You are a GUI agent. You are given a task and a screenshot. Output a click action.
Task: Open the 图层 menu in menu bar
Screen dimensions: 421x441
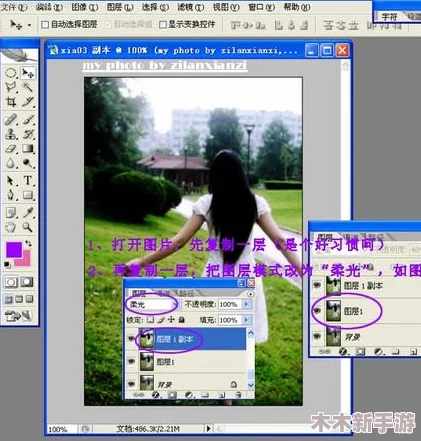click(120, 7)
